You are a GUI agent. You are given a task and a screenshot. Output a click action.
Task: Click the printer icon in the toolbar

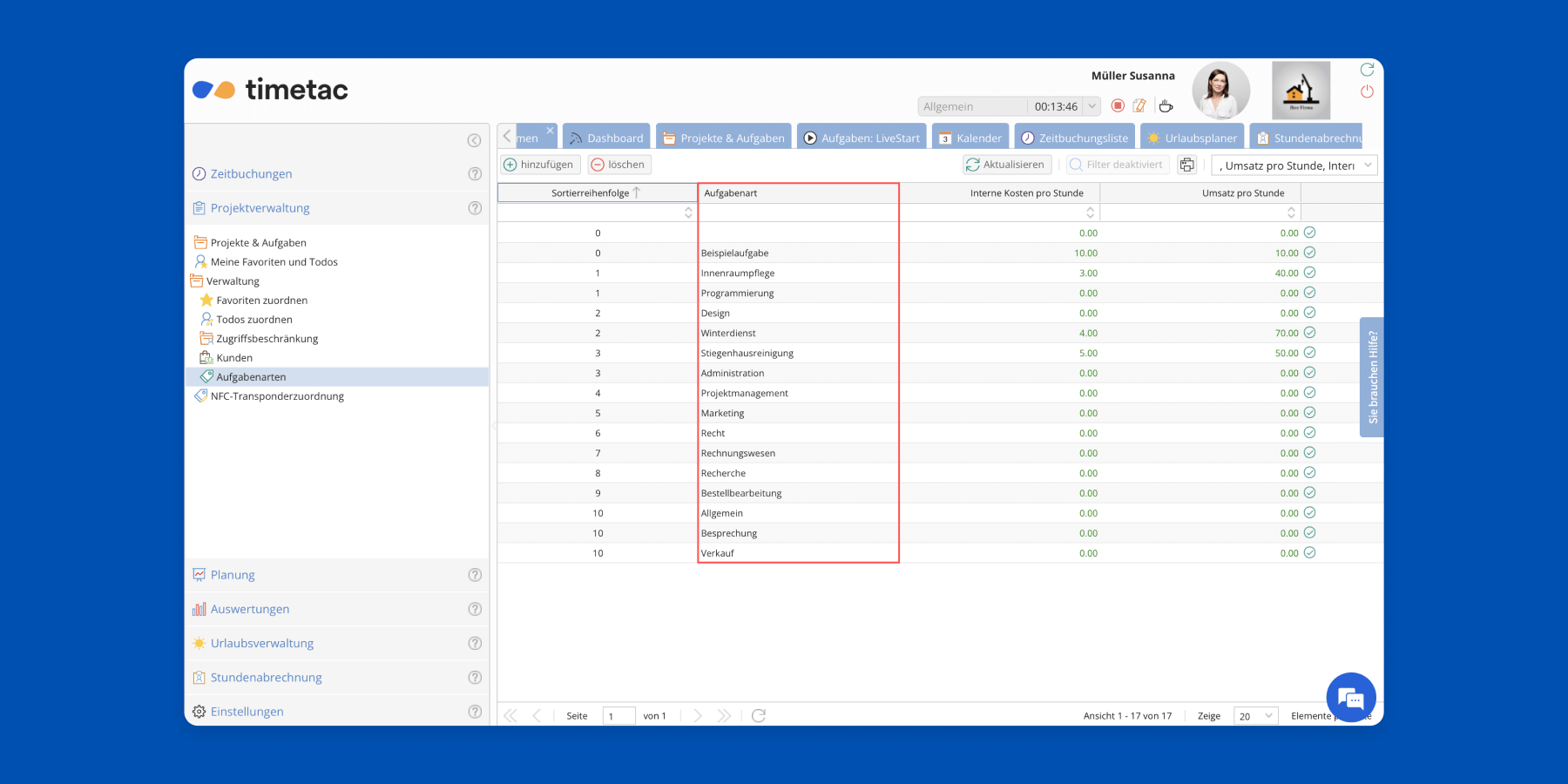click(1186, 165)
